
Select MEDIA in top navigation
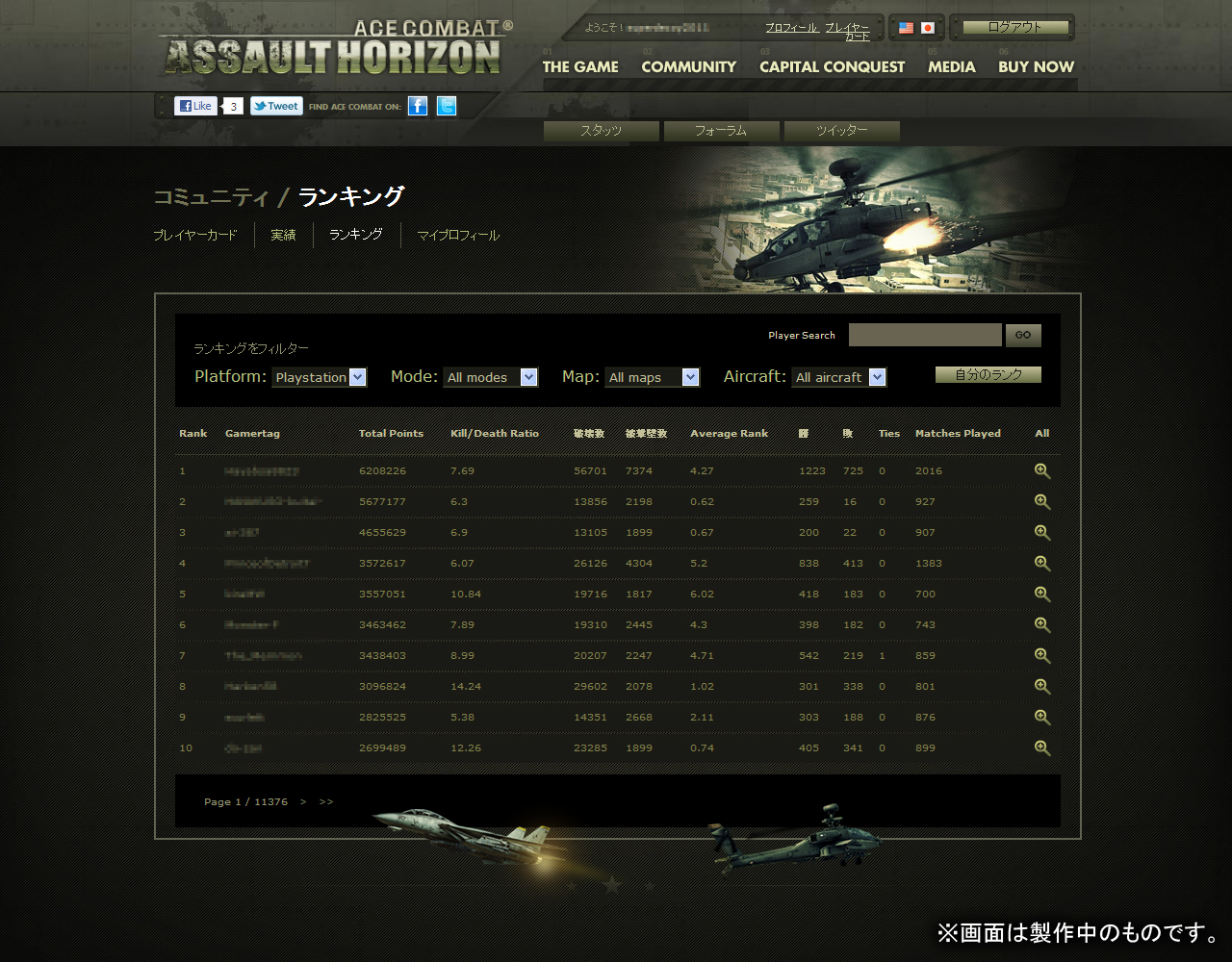pyautogui.click(x=952, y=66)
